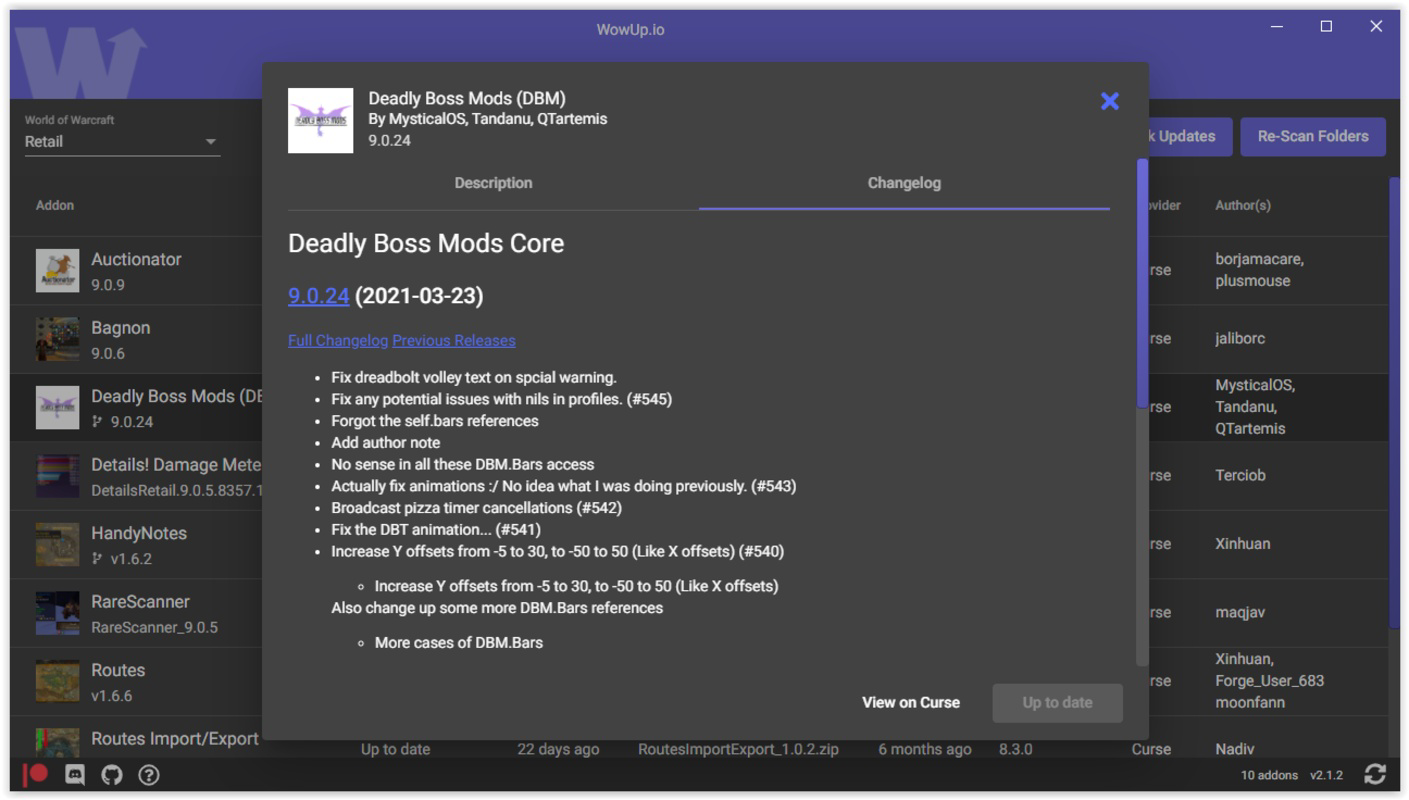The image size is (1409, 800).
Task: Open the 9.0.24 version link
Action: pyautogui.click(x=318, y=296)
